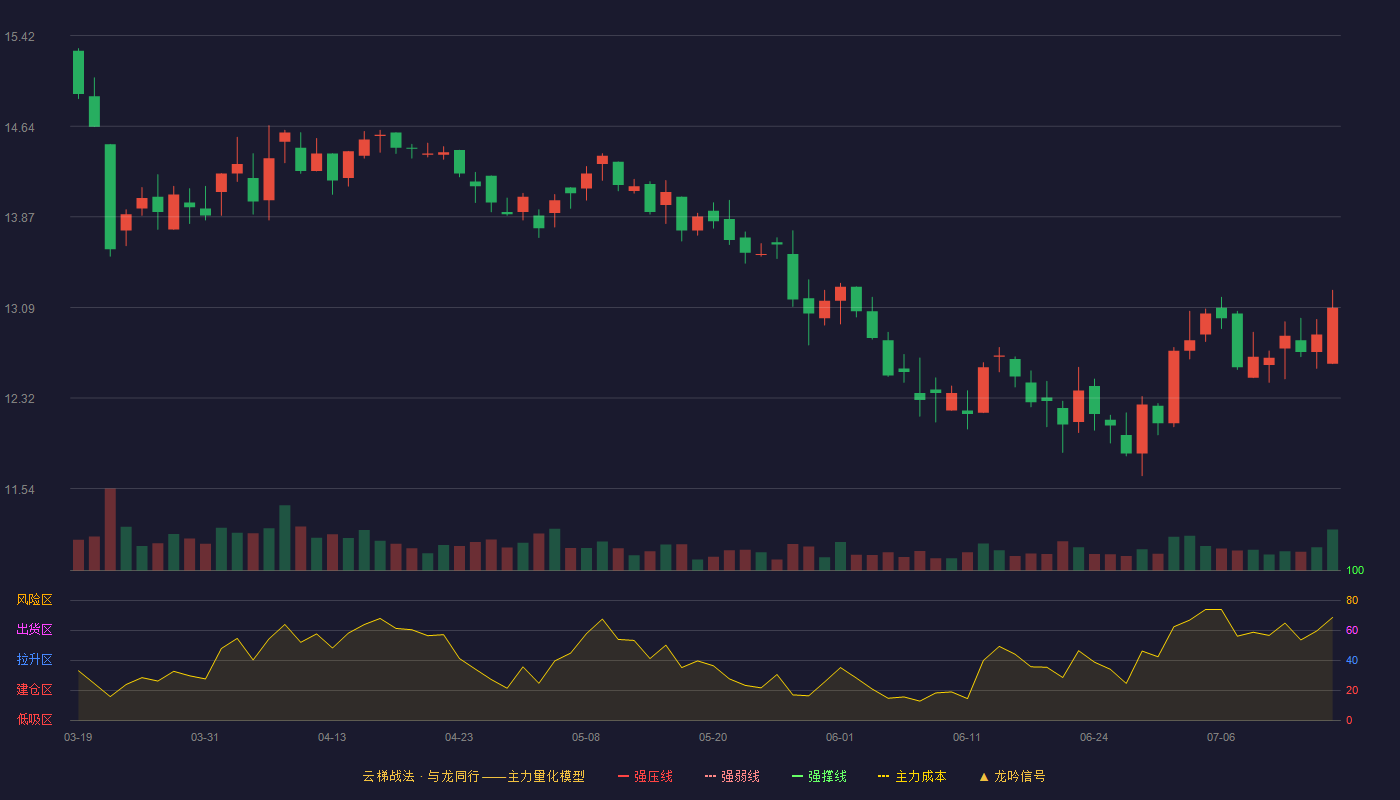Select the 04-13 date label
The image size is (1400, 800).
[x=332, y=737]
